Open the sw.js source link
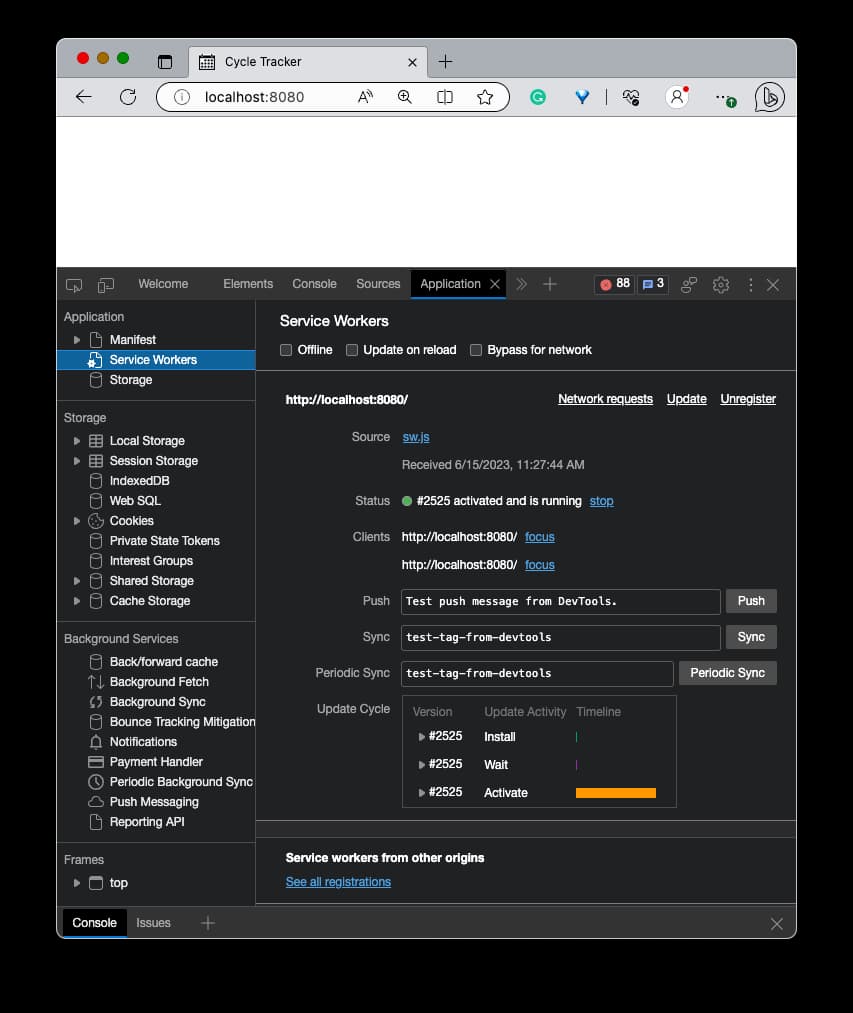The image size is (853, 1013). (415, 436)
